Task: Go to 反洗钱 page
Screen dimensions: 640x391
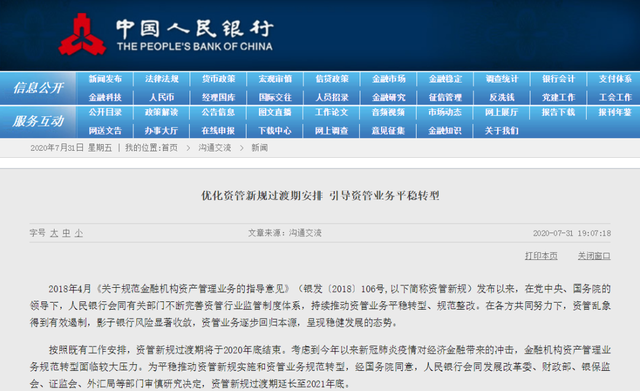Action: 502,97
